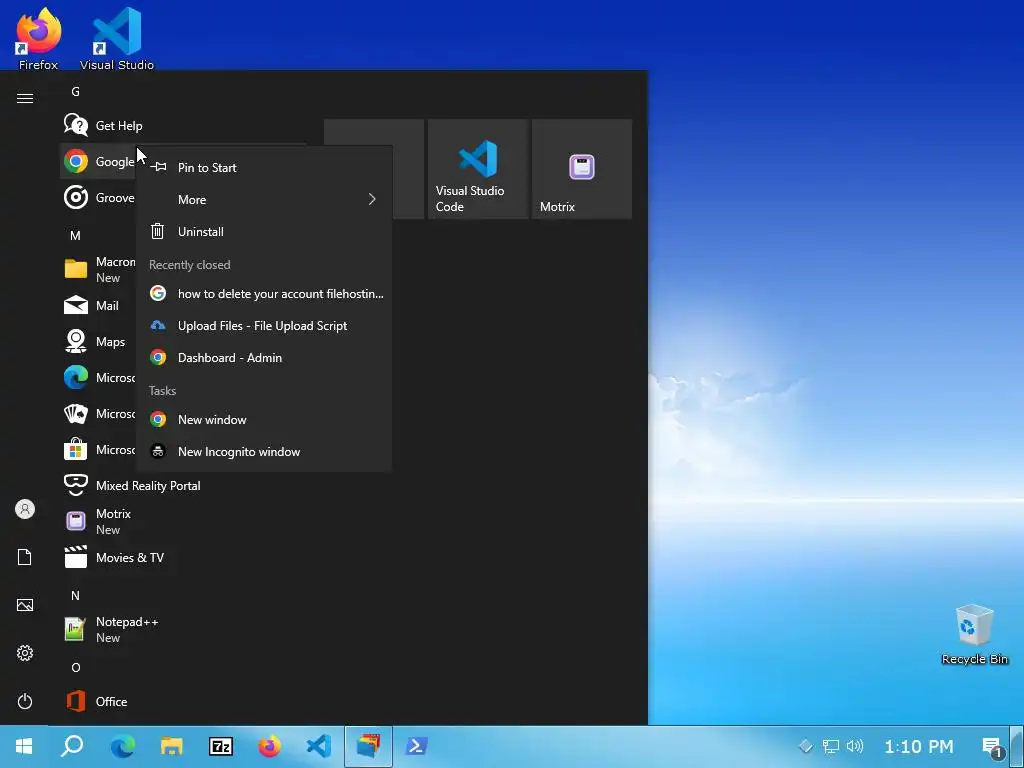Screen dimensions: 1024x768
Task: Open Movies & TV app
Action: pos(183,557)
